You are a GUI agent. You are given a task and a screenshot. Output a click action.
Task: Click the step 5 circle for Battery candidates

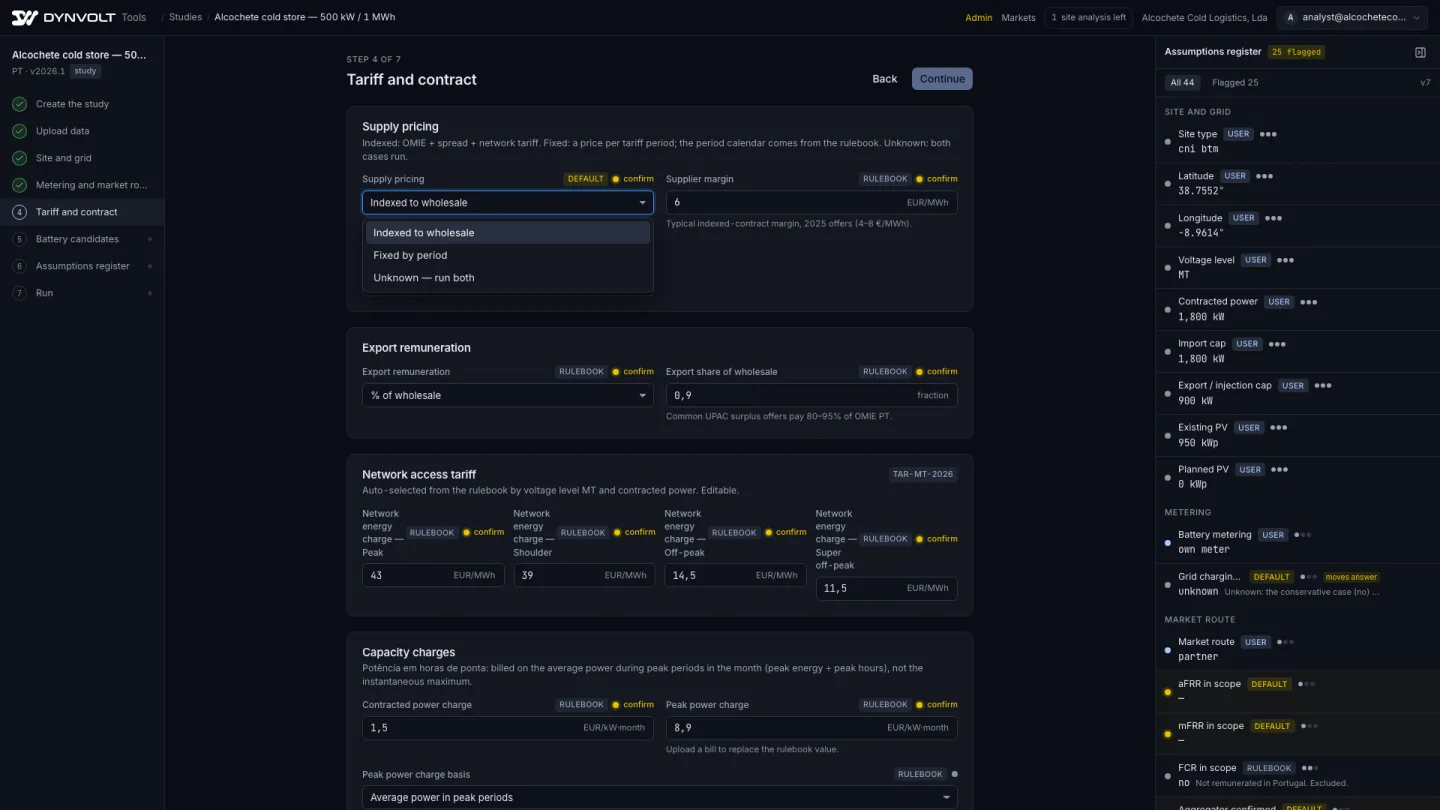click(x=19, y=239)
